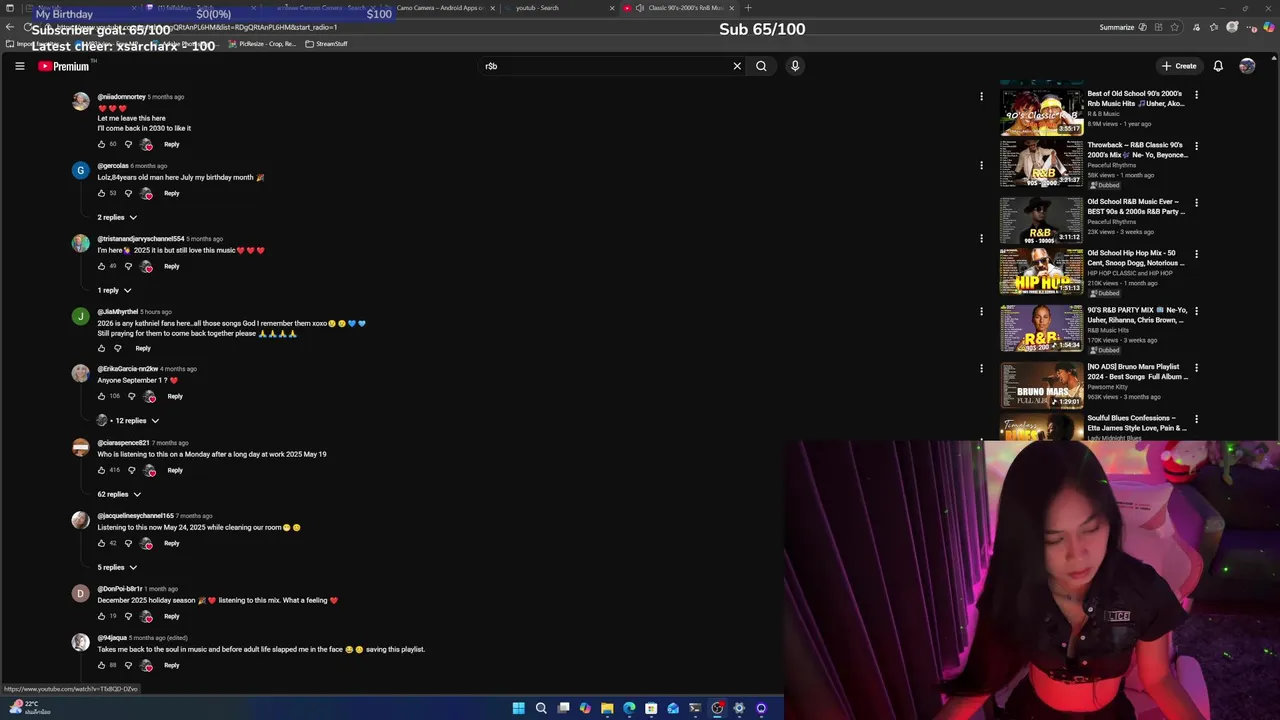The width and height of the screenshot is (1280, 720).
Task: Open @ciaraspence821 channel link
Action: (123, 443)
